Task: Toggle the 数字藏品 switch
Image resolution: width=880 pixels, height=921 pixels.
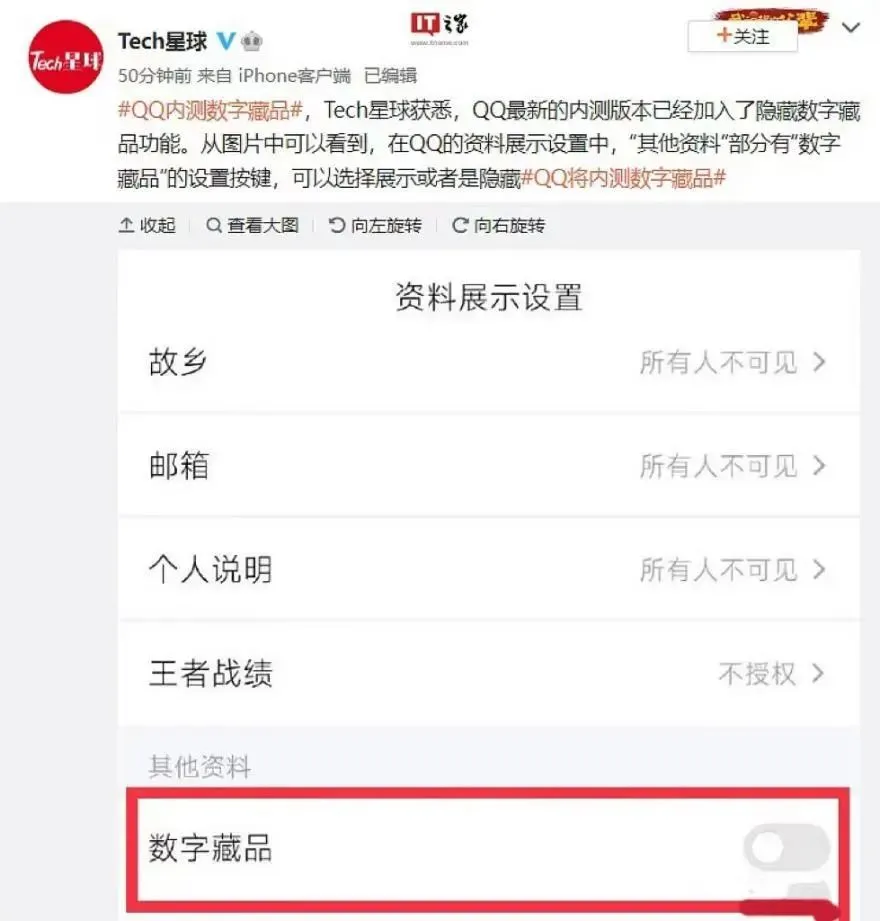Action: pyautogui.click(x=787, y=847)
